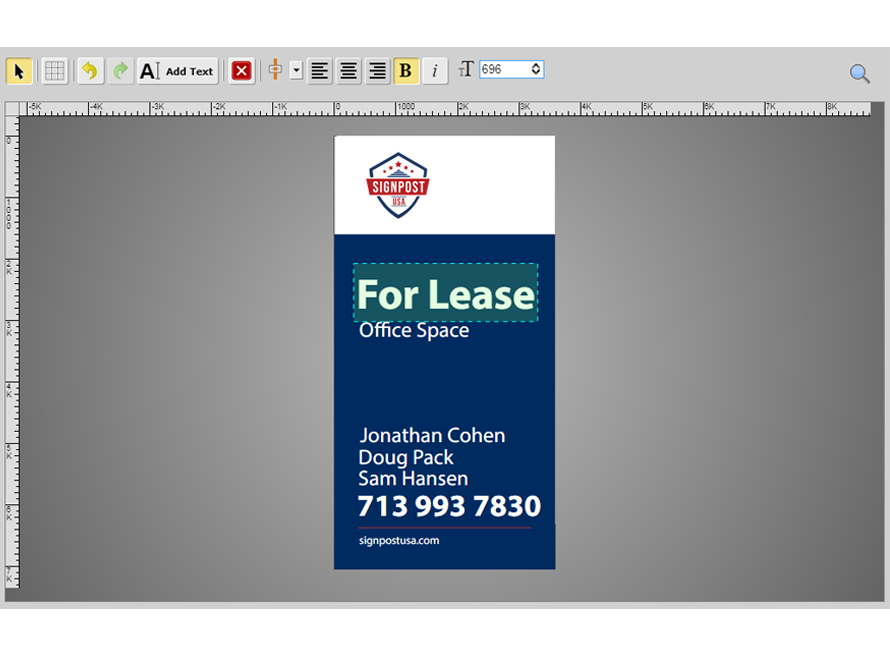Click the font size input field
Screen dimensions: 890x654
click(504, 69)
